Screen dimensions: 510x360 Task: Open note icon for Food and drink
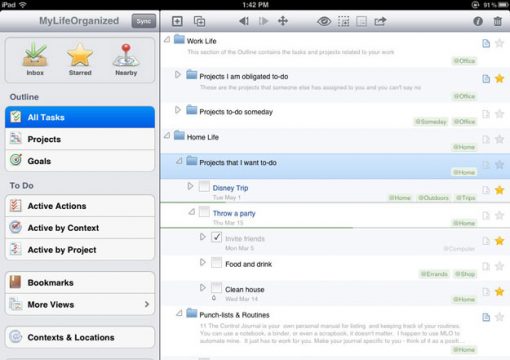click(486, 266)
